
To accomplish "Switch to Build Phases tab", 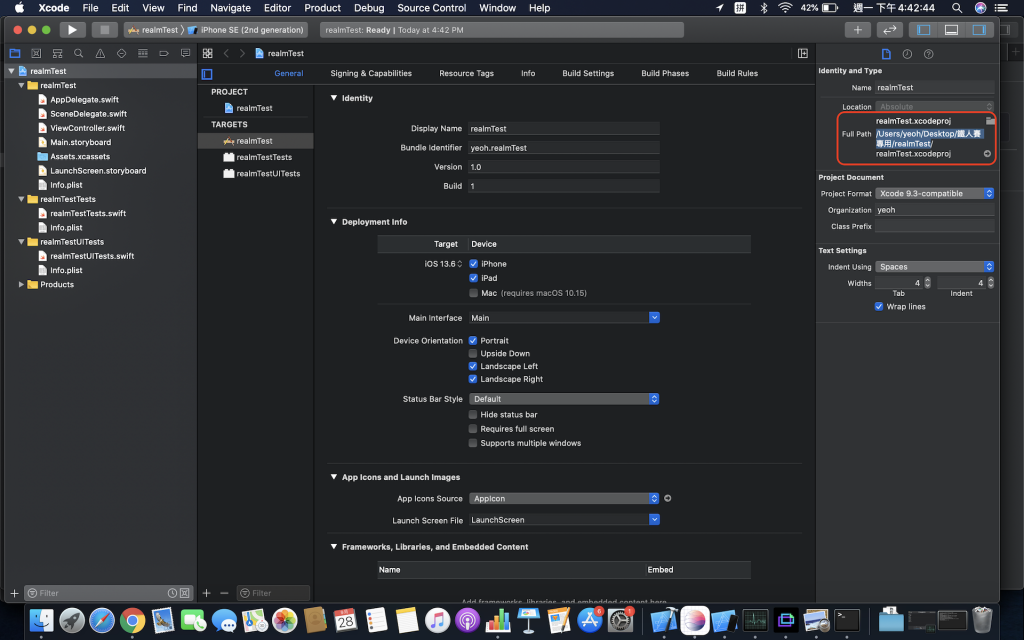I will click(x=665, y=74).
